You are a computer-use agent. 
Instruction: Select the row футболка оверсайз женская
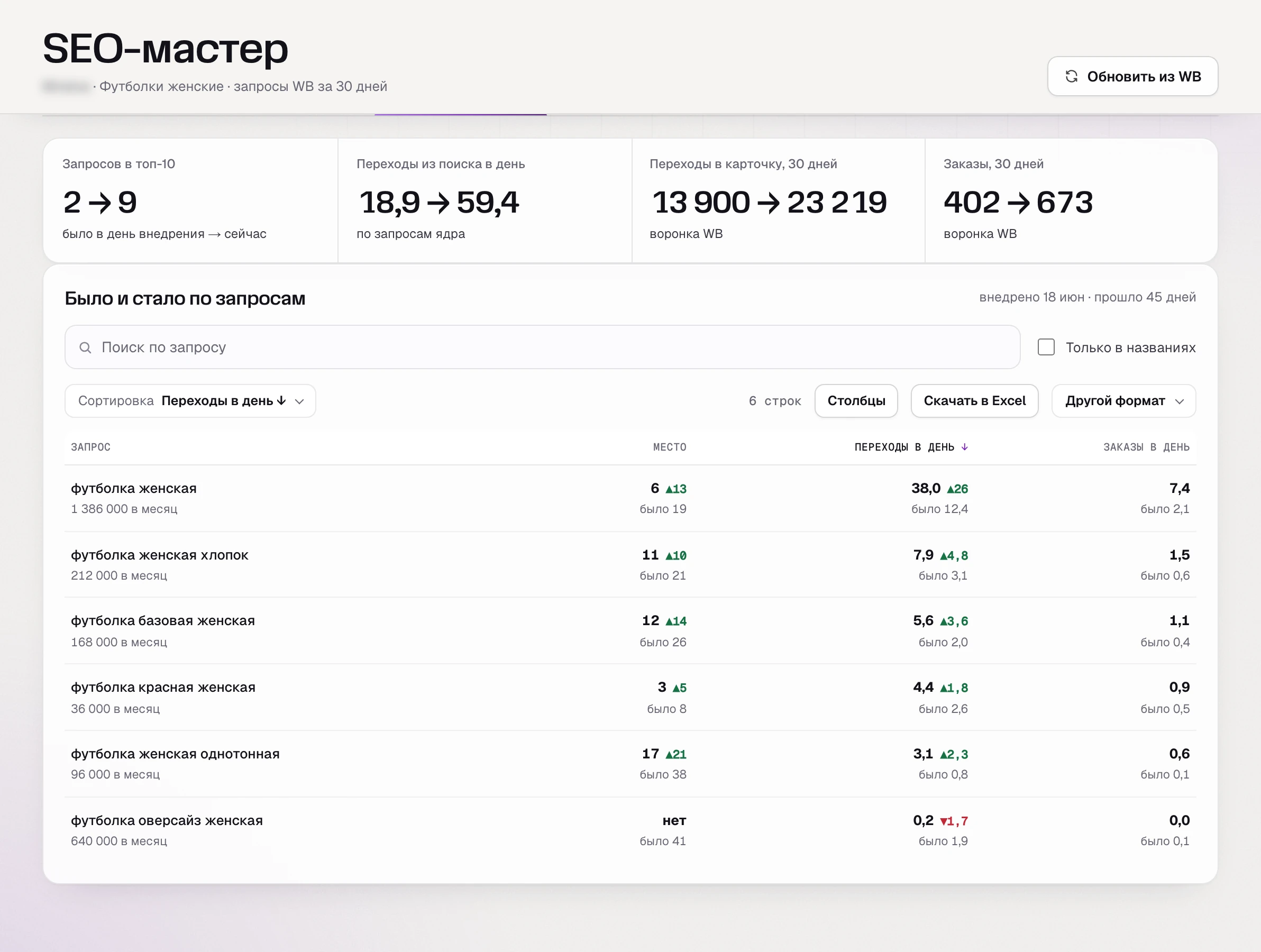pyautogui.click(x=630, y=830)
